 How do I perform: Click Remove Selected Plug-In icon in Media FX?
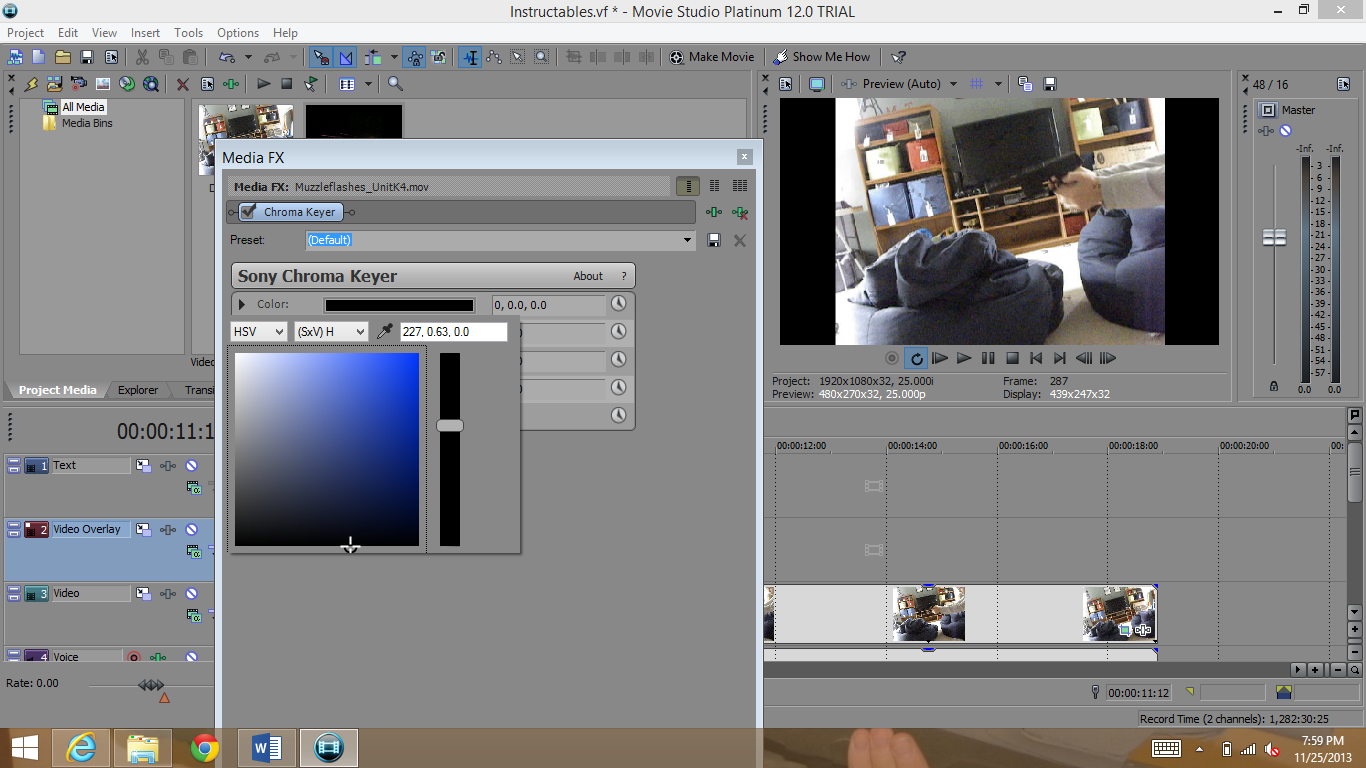(740, 212)
